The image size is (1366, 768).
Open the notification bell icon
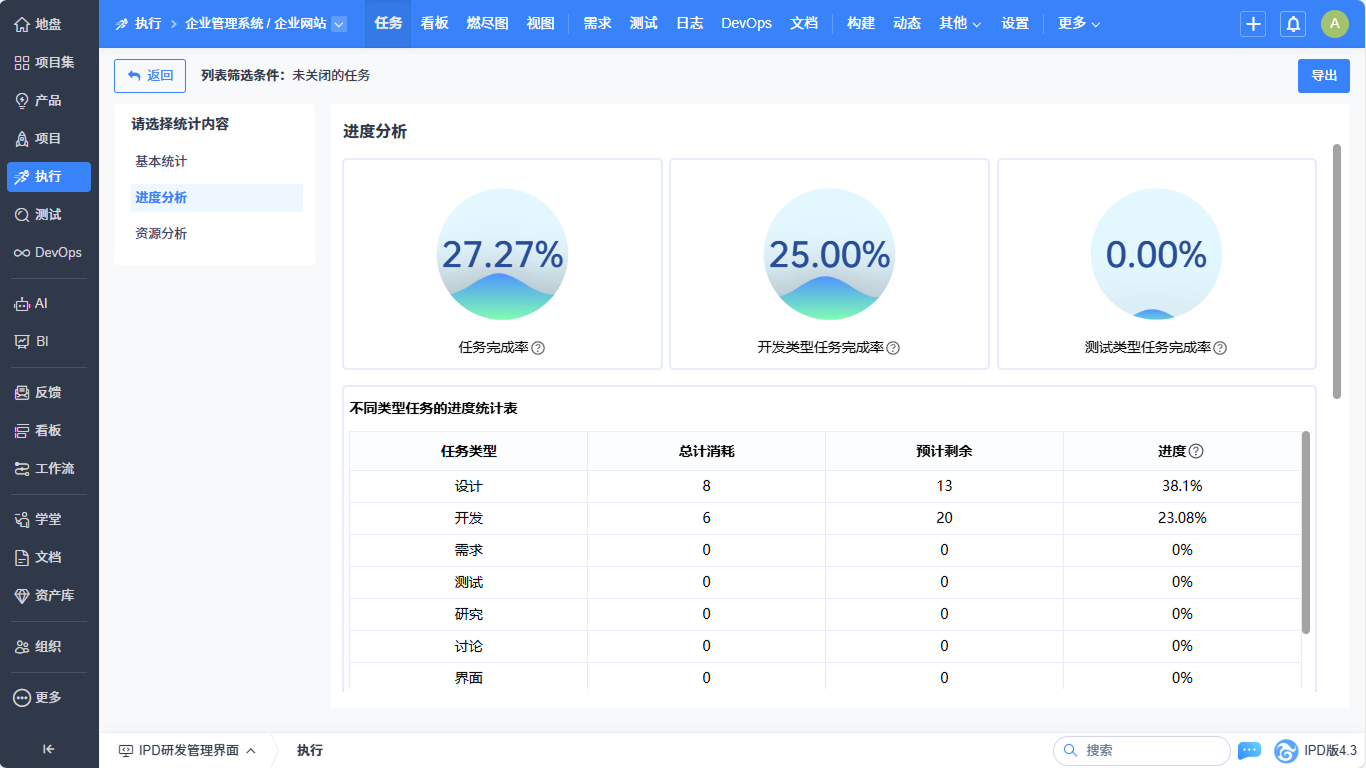coord(1293,24)
